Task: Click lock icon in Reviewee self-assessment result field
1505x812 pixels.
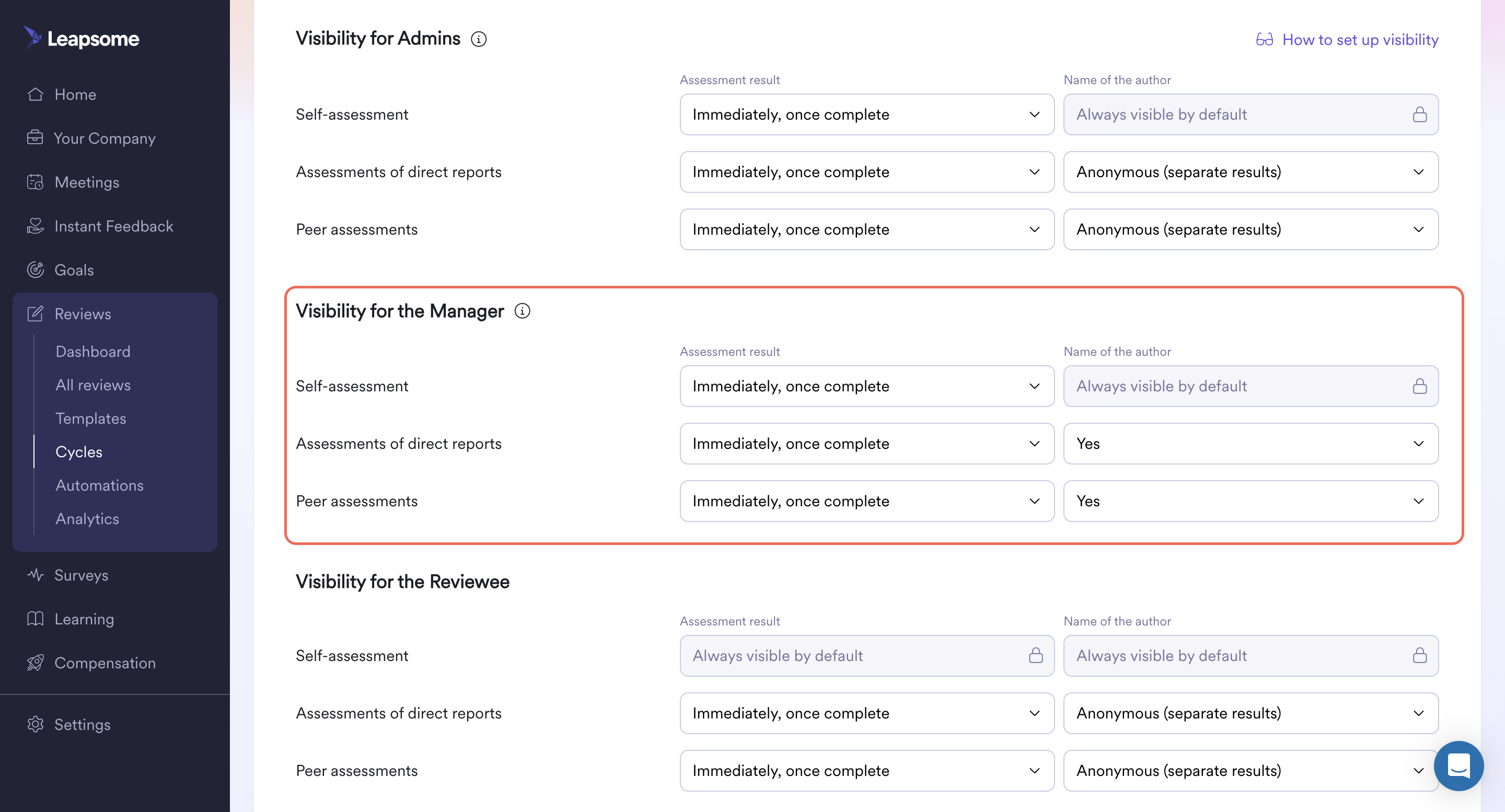Action: [x=1036, y=655]
